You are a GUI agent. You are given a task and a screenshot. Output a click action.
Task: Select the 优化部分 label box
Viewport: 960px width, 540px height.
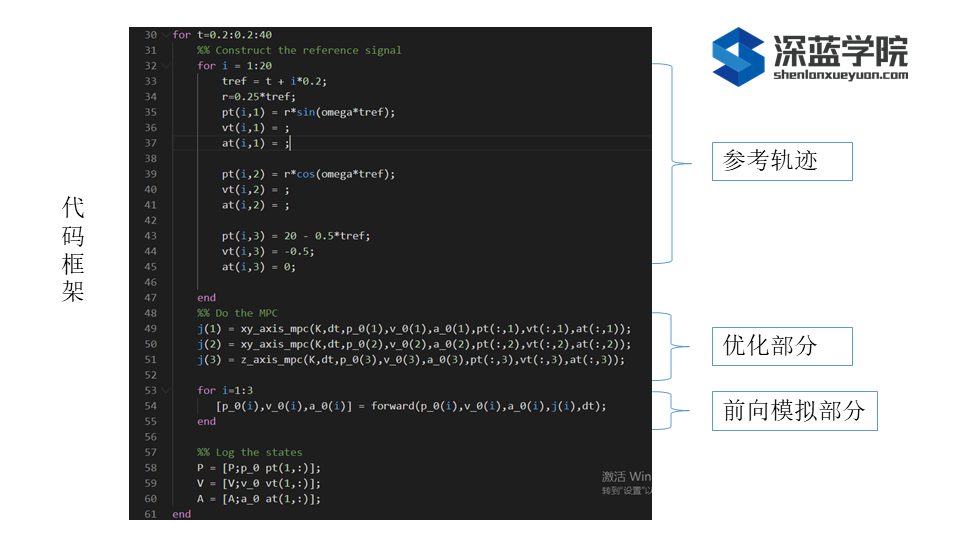[x=782, y=346]
